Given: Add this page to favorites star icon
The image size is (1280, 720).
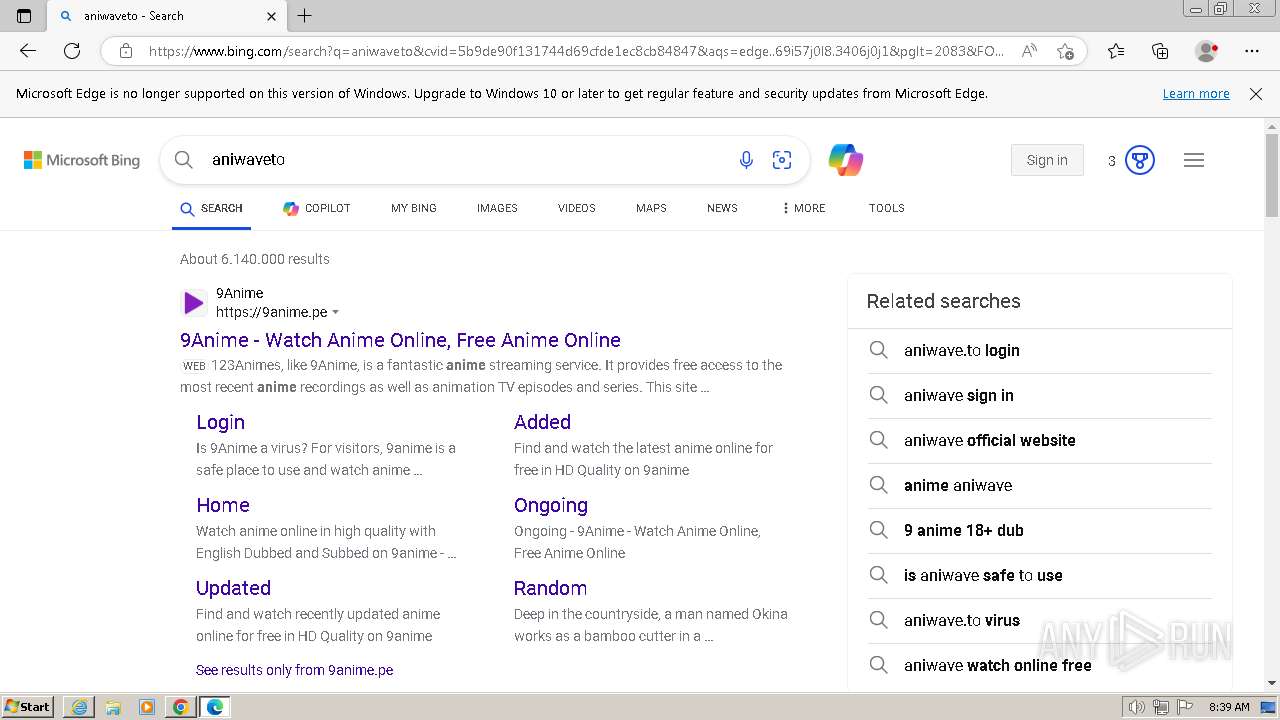Looking at the screenshot, I should pos(1065,51).
